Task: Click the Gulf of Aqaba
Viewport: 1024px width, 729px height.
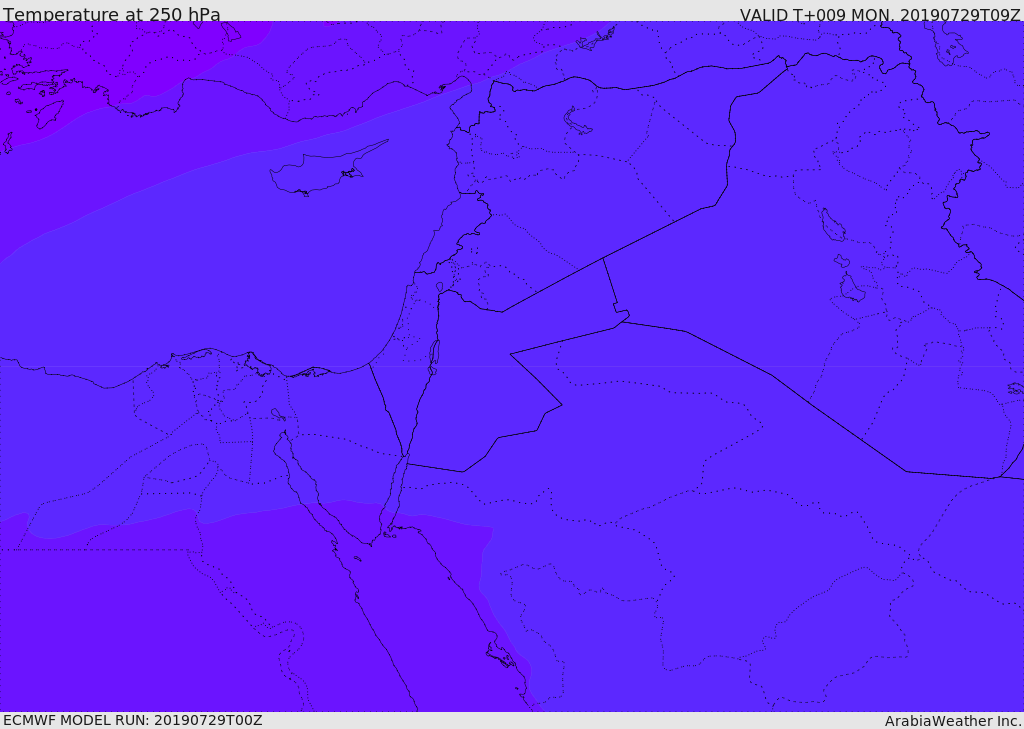Action: click(394, 496)
